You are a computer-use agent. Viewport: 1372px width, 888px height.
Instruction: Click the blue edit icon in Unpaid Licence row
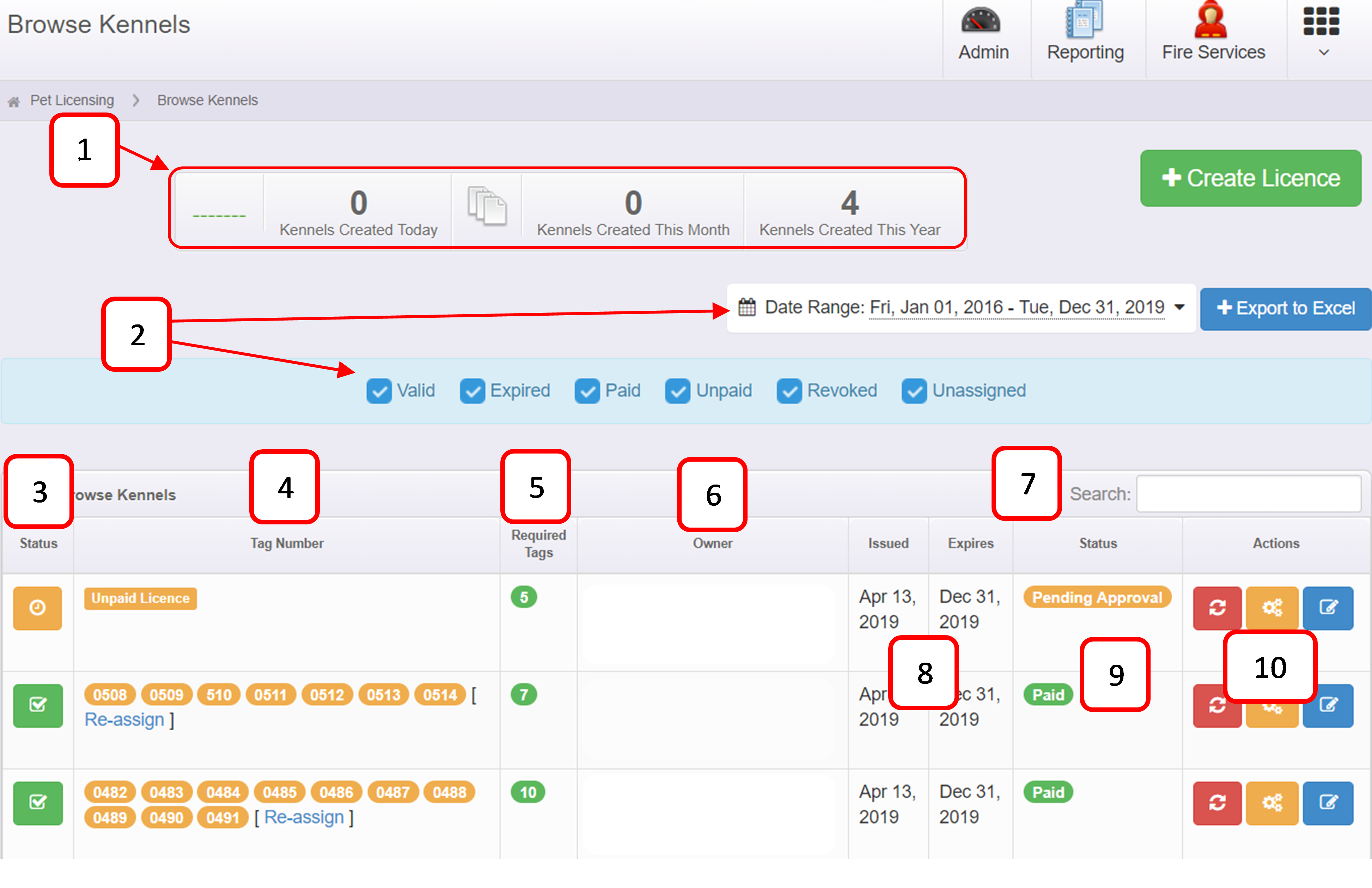[1328, 608]
